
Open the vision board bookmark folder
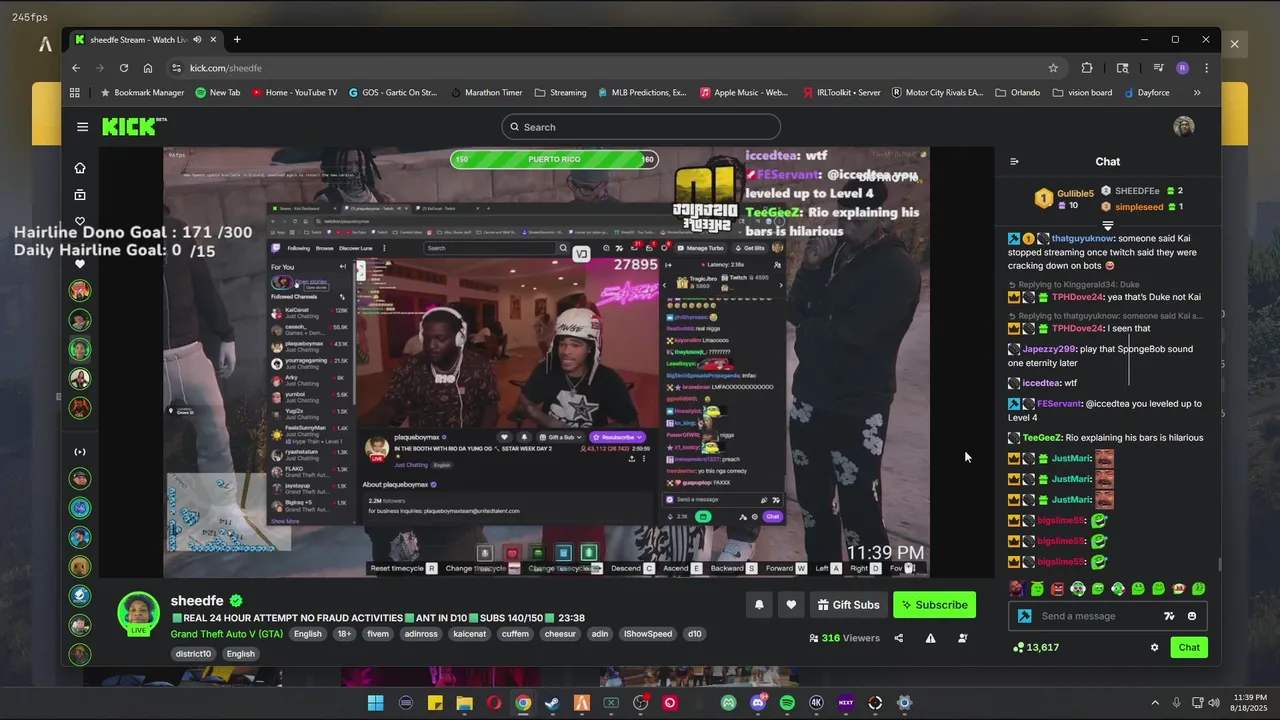[x=1082, y=92]
